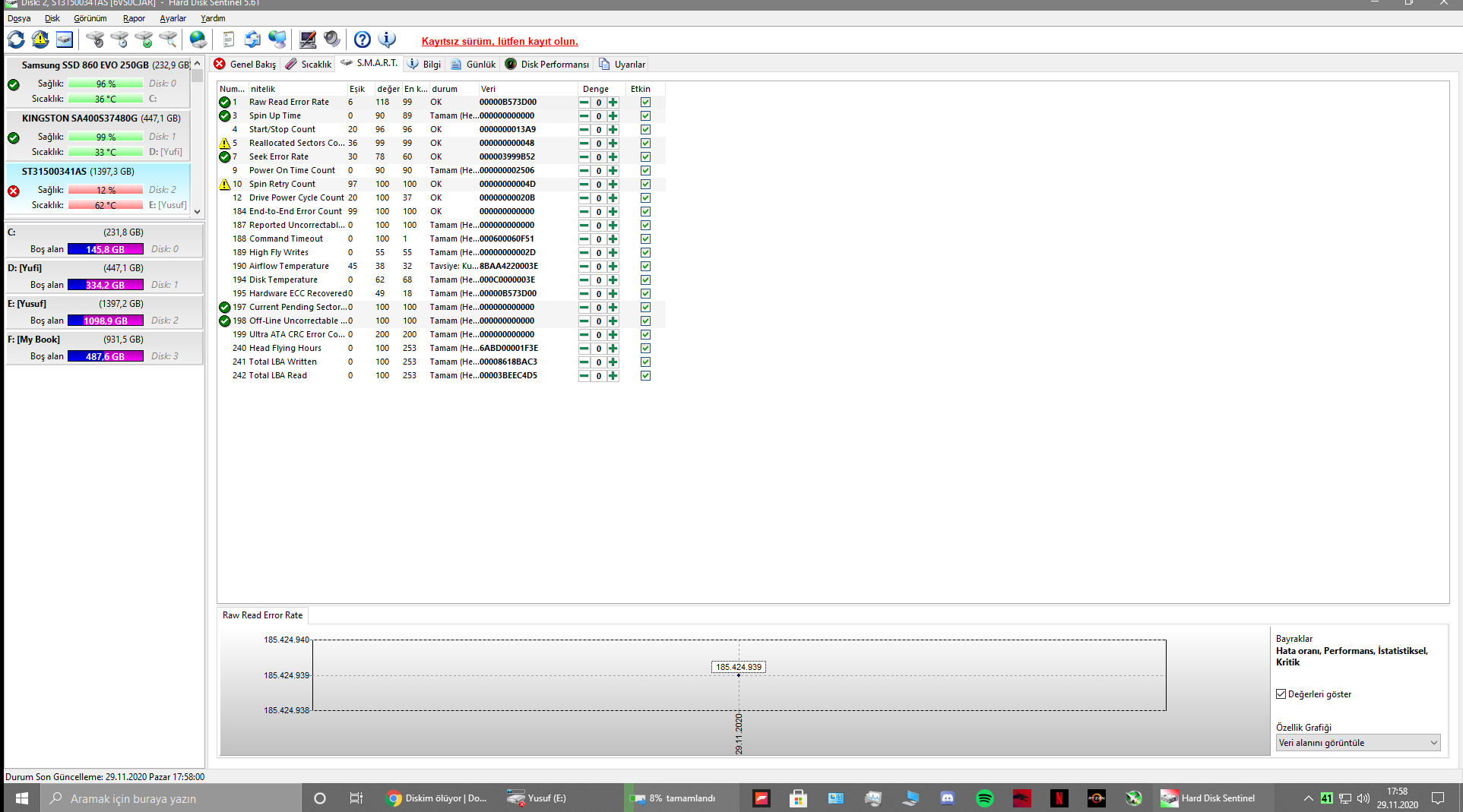The image size is (1463, 812).
Task: Open the Chrome 'Diskim ölüyor' taskbar window
Action: pyautogui.click(x=437, y=798)
